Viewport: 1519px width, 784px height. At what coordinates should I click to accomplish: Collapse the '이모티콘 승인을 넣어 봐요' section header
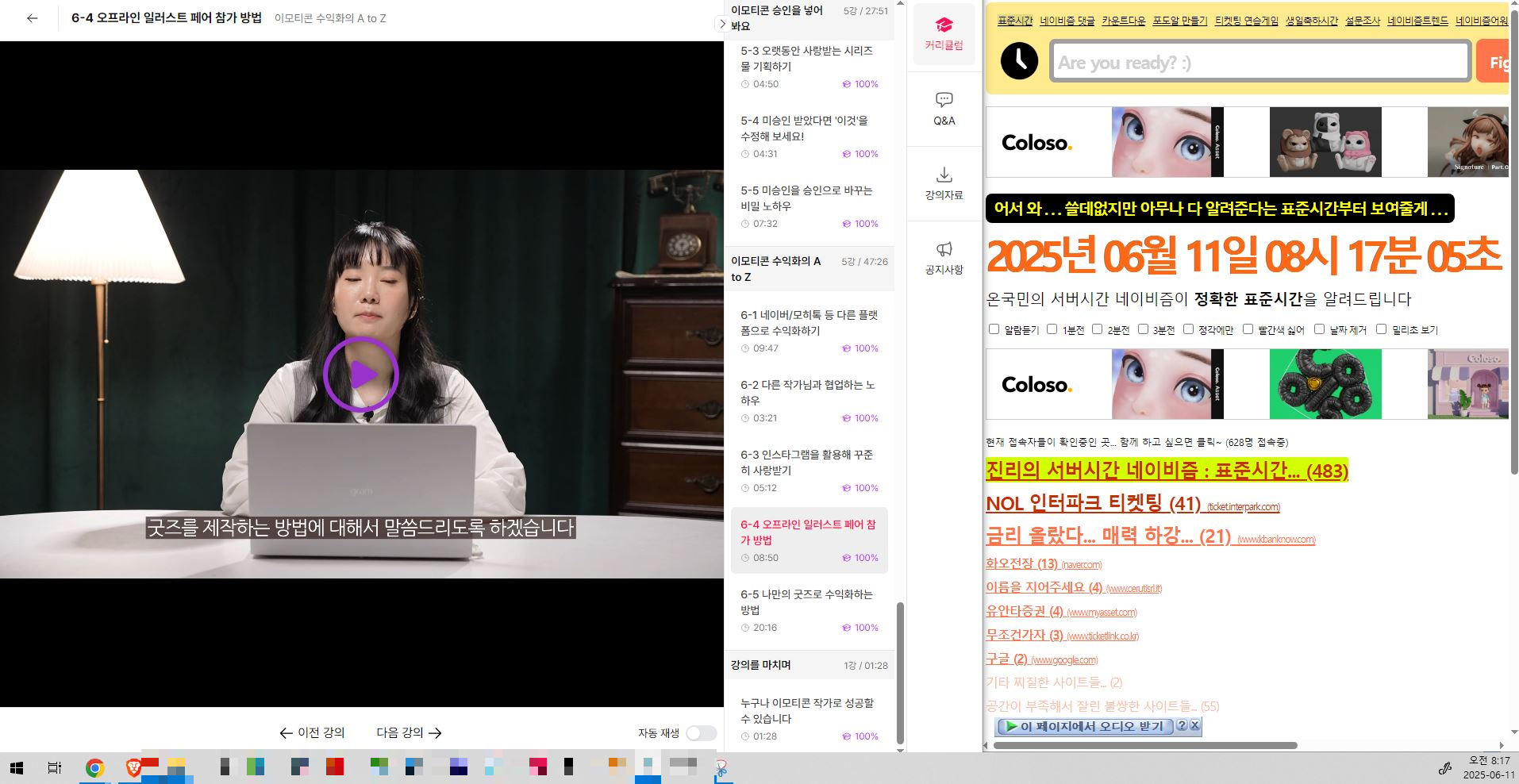(809, 18)
